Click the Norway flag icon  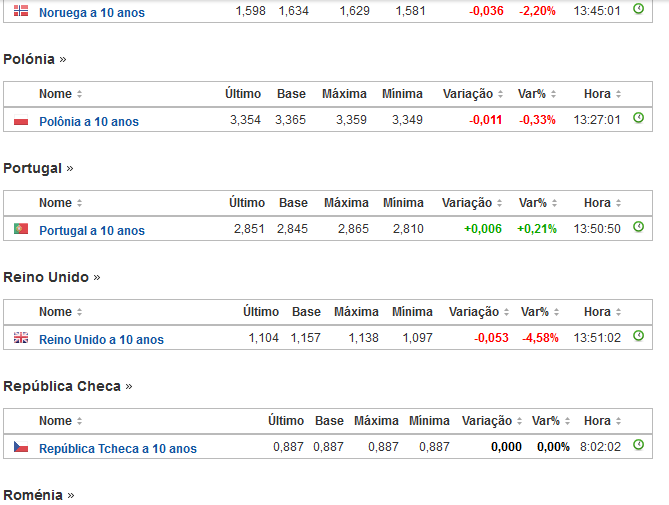(20, 11)
